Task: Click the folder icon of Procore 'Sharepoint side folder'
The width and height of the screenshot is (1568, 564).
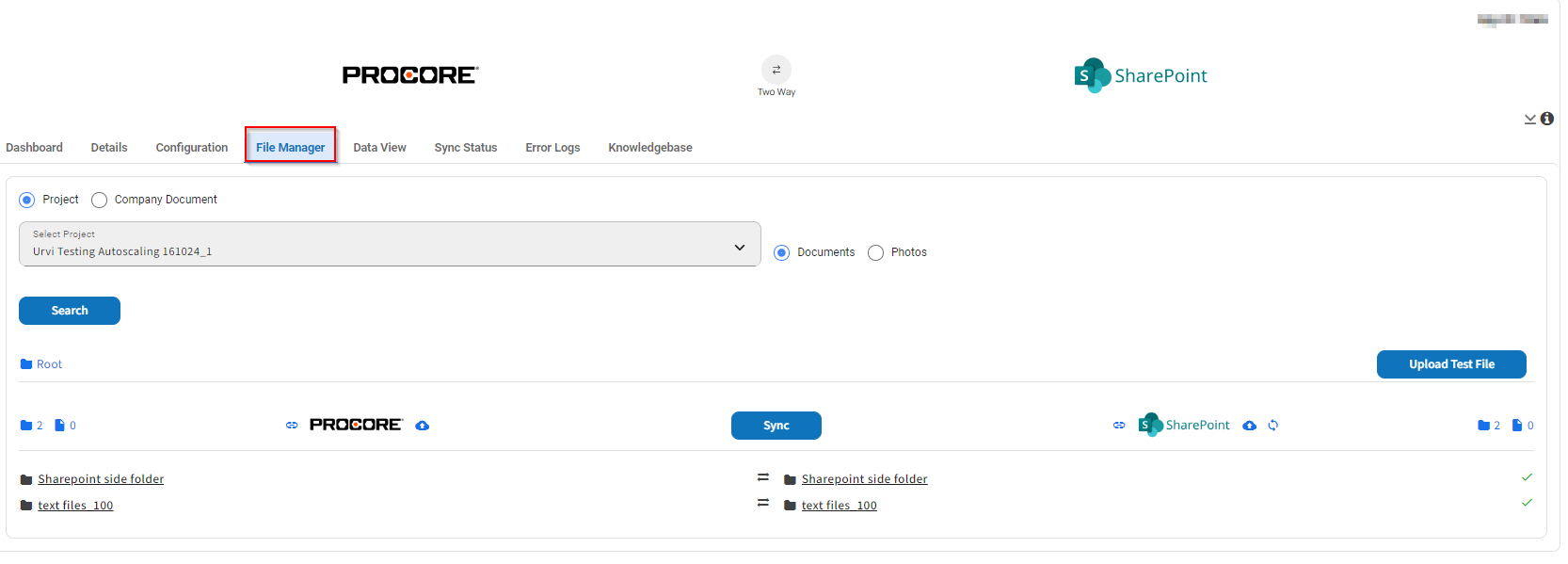Action: click(x=26, y=480)
